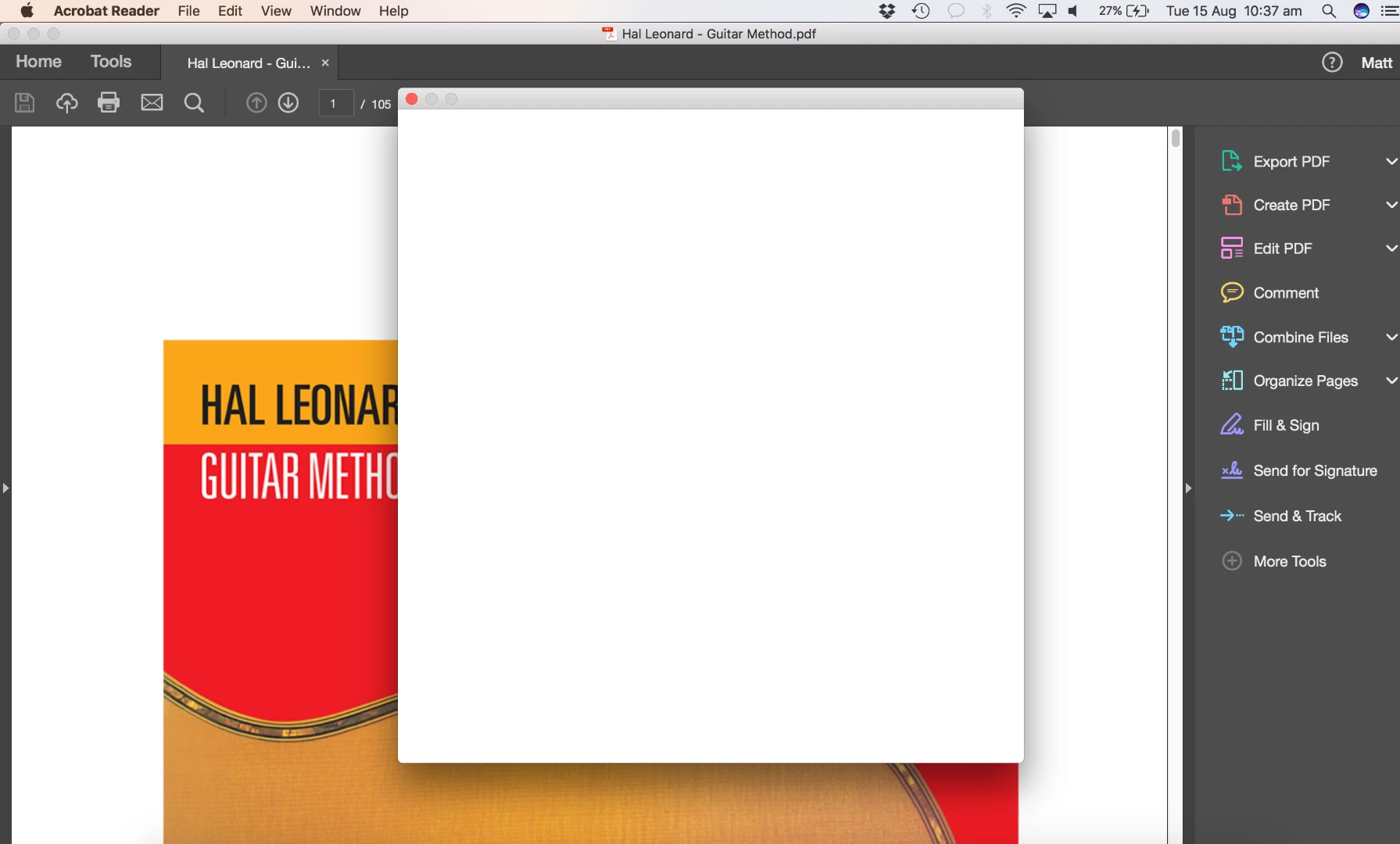Click the upload to cloud icon

point(66,102)
